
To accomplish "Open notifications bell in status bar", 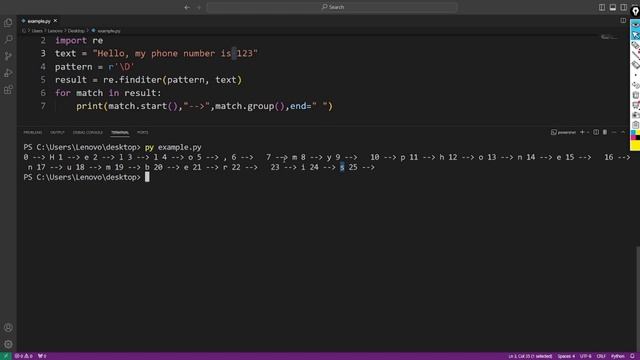I will coord(632,356).
